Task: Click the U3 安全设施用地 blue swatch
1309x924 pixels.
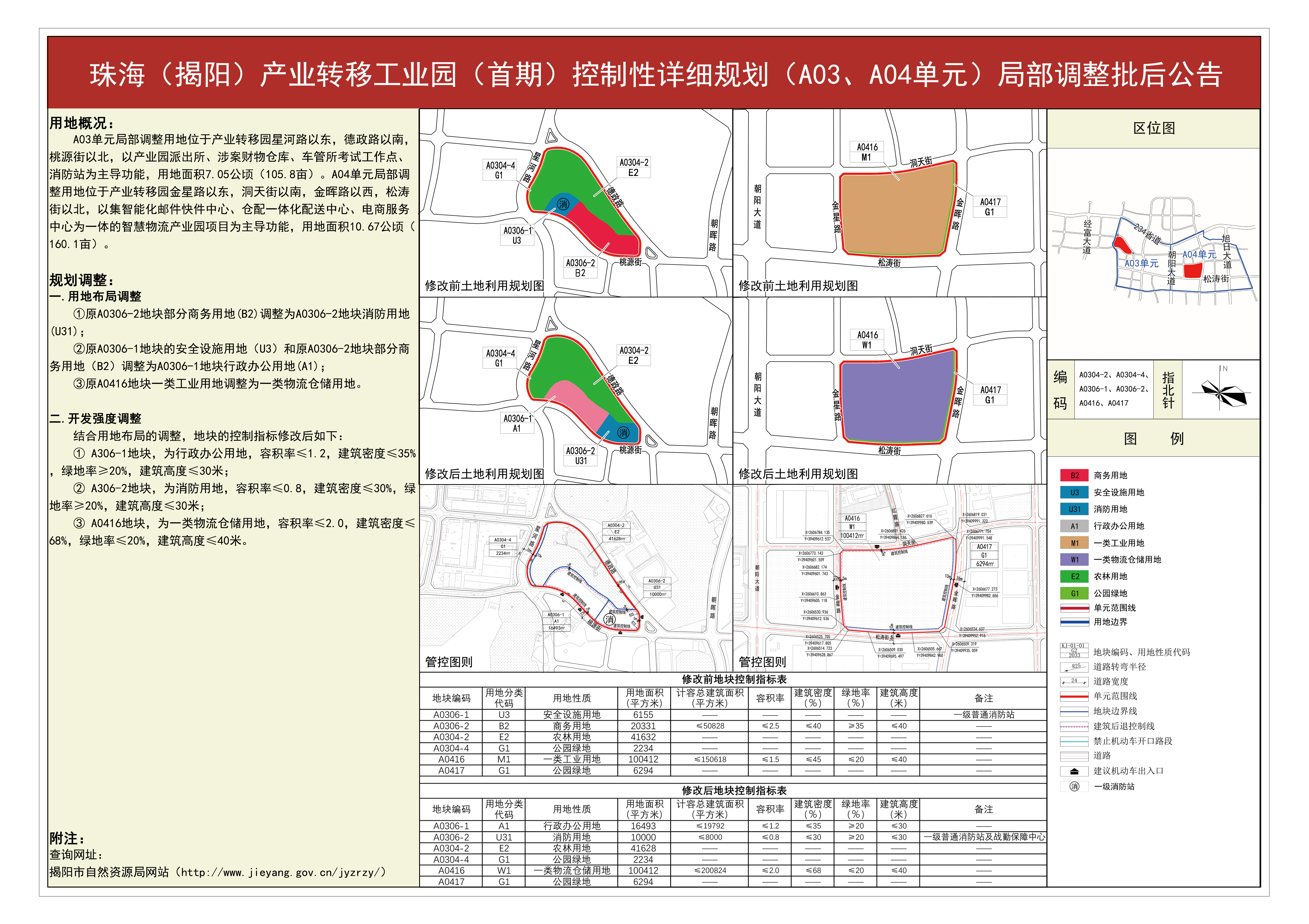Action: [x=1074, y=492]
